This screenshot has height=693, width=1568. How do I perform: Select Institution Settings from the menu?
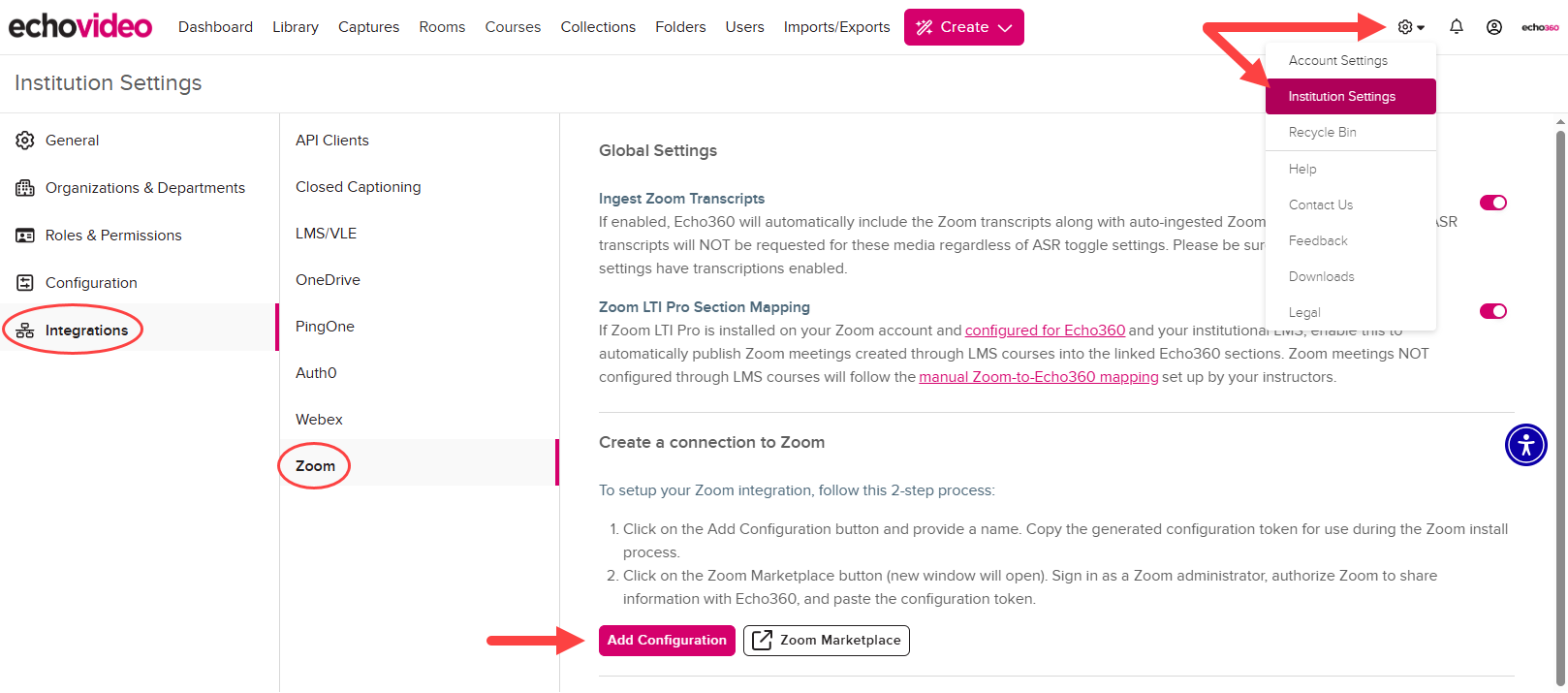click(1341, 96)
